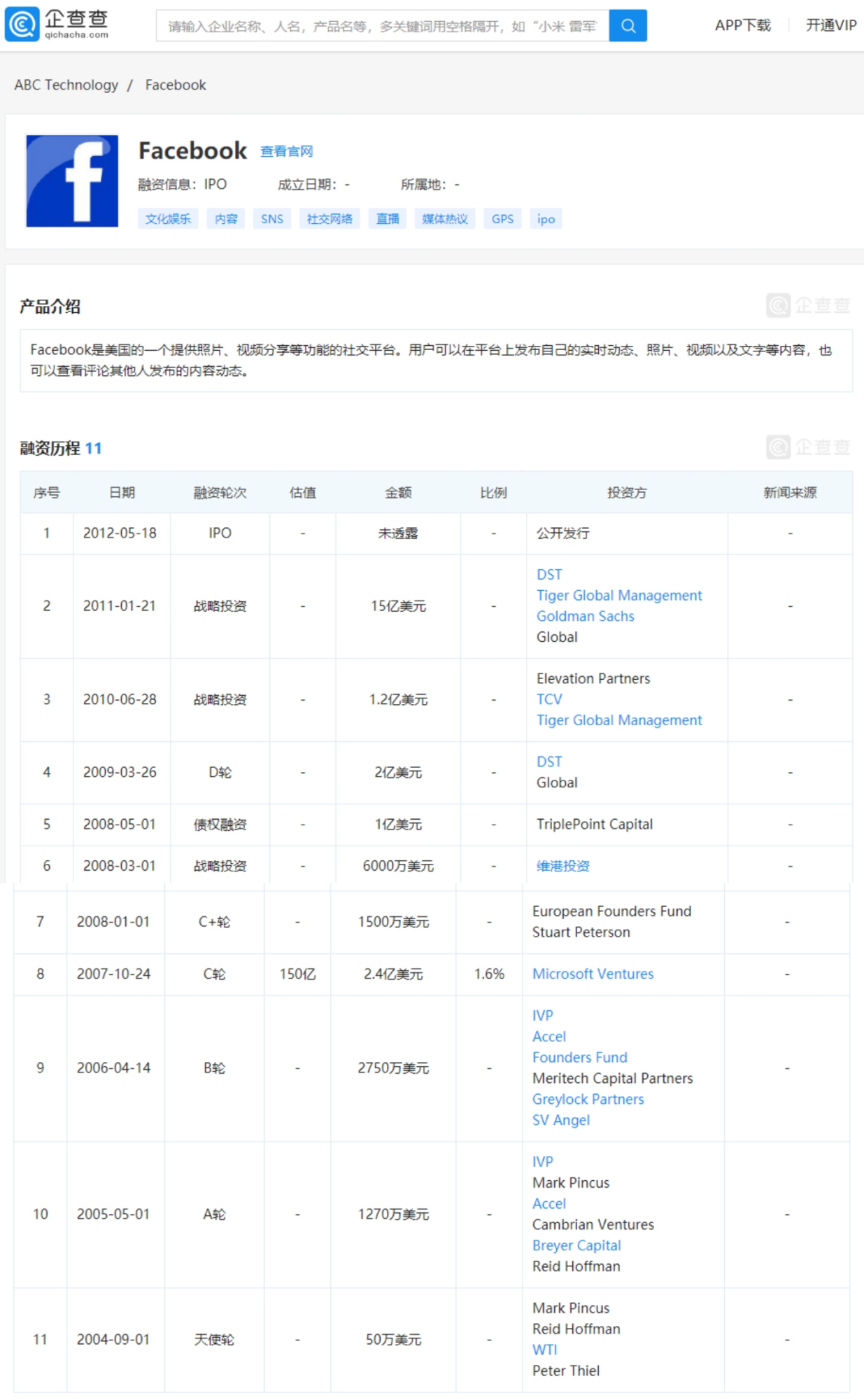Select the 直播 tag

tap(388, 219)
